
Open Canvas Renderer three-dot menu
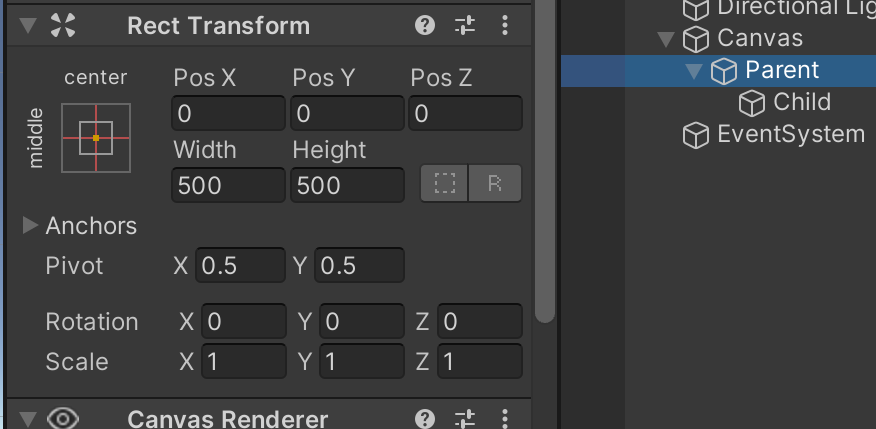point(504,418)
